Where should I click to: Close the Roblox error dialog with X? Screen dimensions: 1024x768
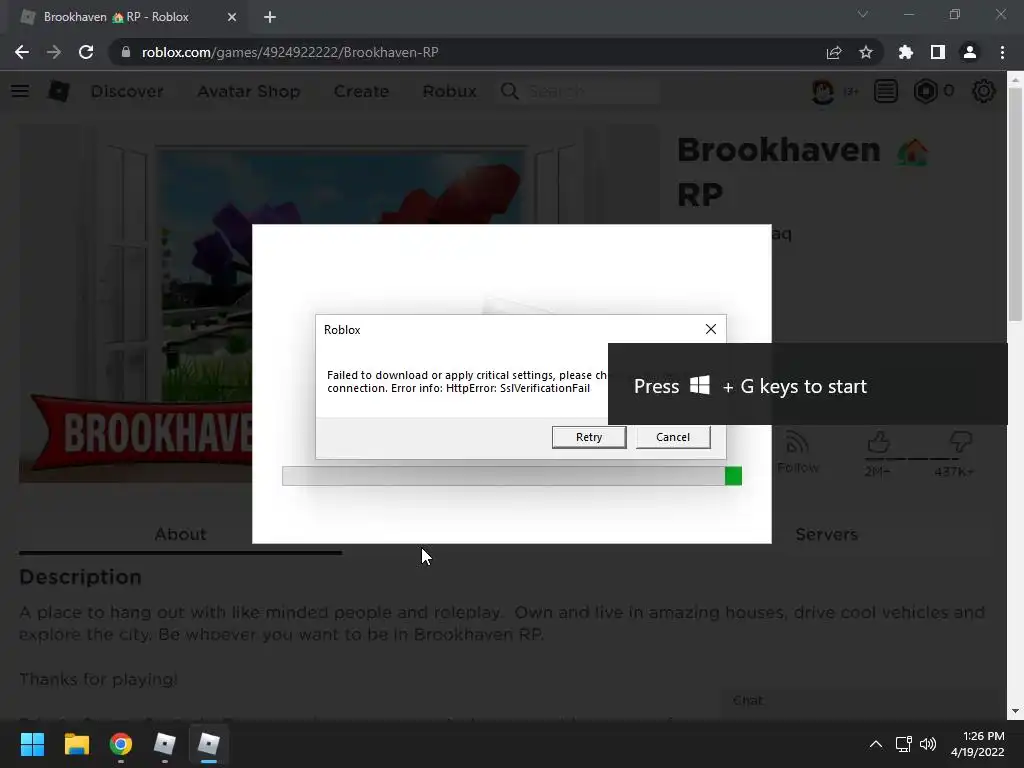pos(711,329)
